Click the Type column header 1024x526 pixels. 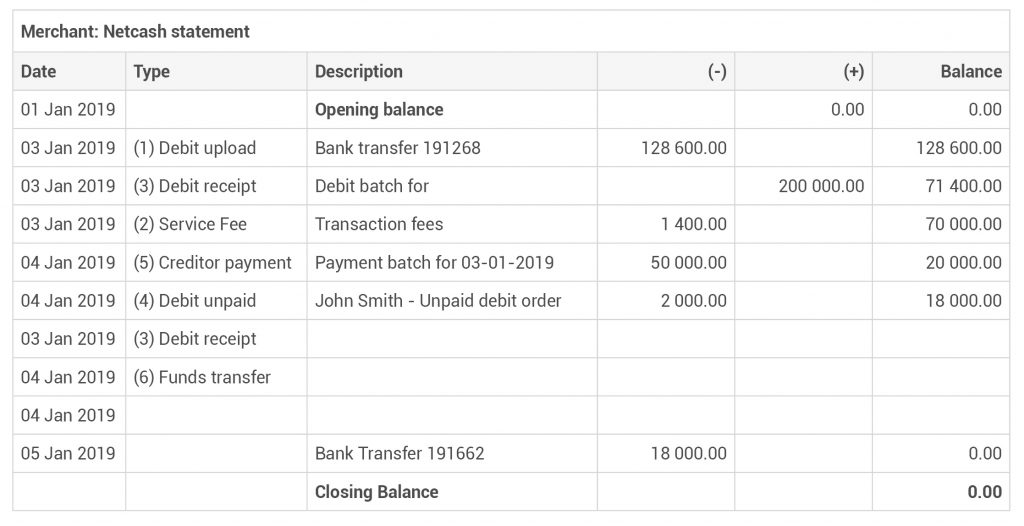[152, 72]
